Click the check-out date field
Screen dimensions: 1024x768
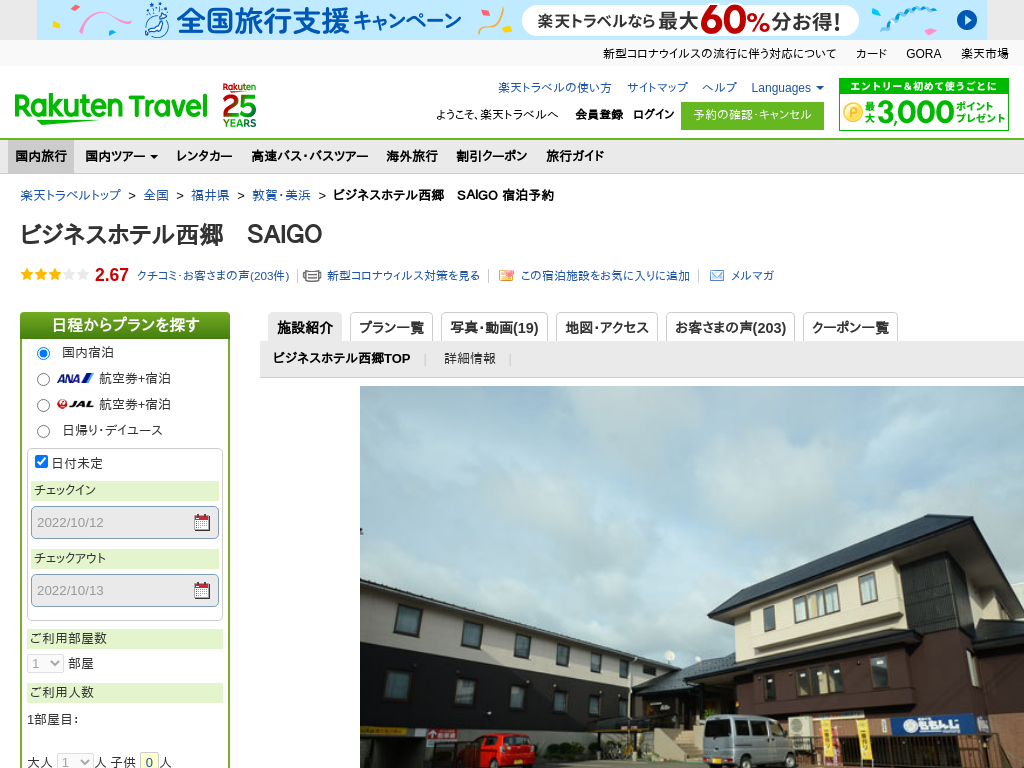coord(125,590)
